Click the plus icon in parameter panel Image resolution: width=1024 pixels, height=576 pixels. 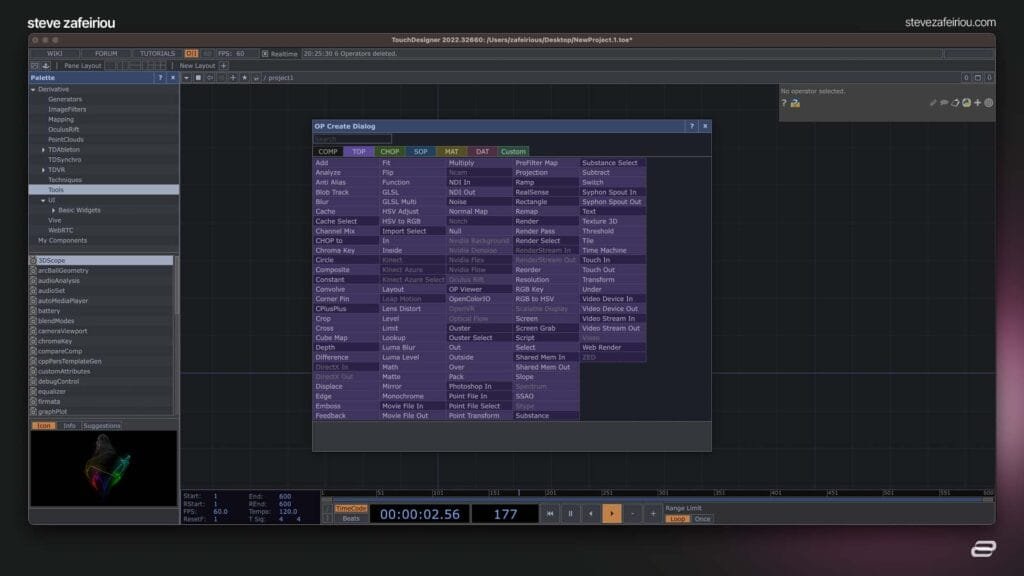pyautogui.click(x=977, y=103)
